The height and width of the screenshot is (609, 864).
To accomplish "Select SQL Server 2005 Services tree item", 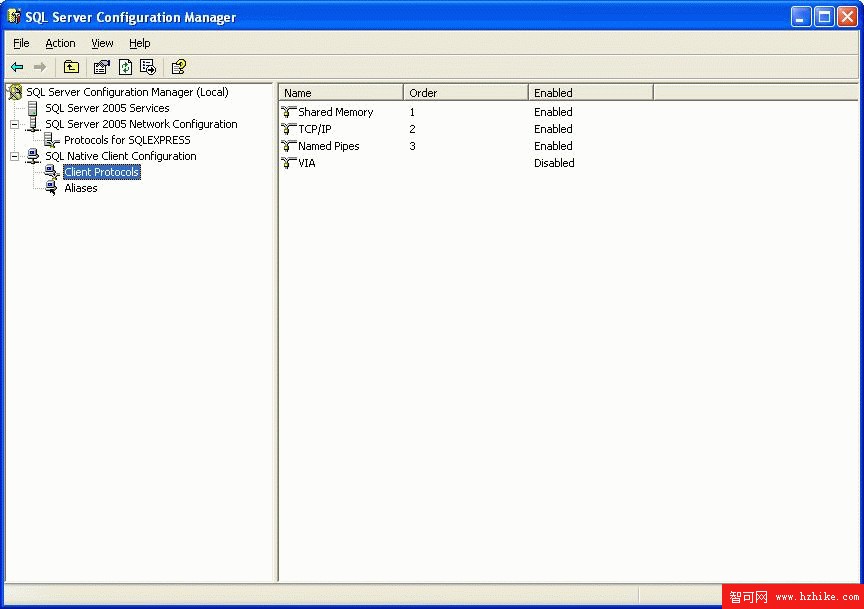I will pyautogui.click(x=107, y=108).
